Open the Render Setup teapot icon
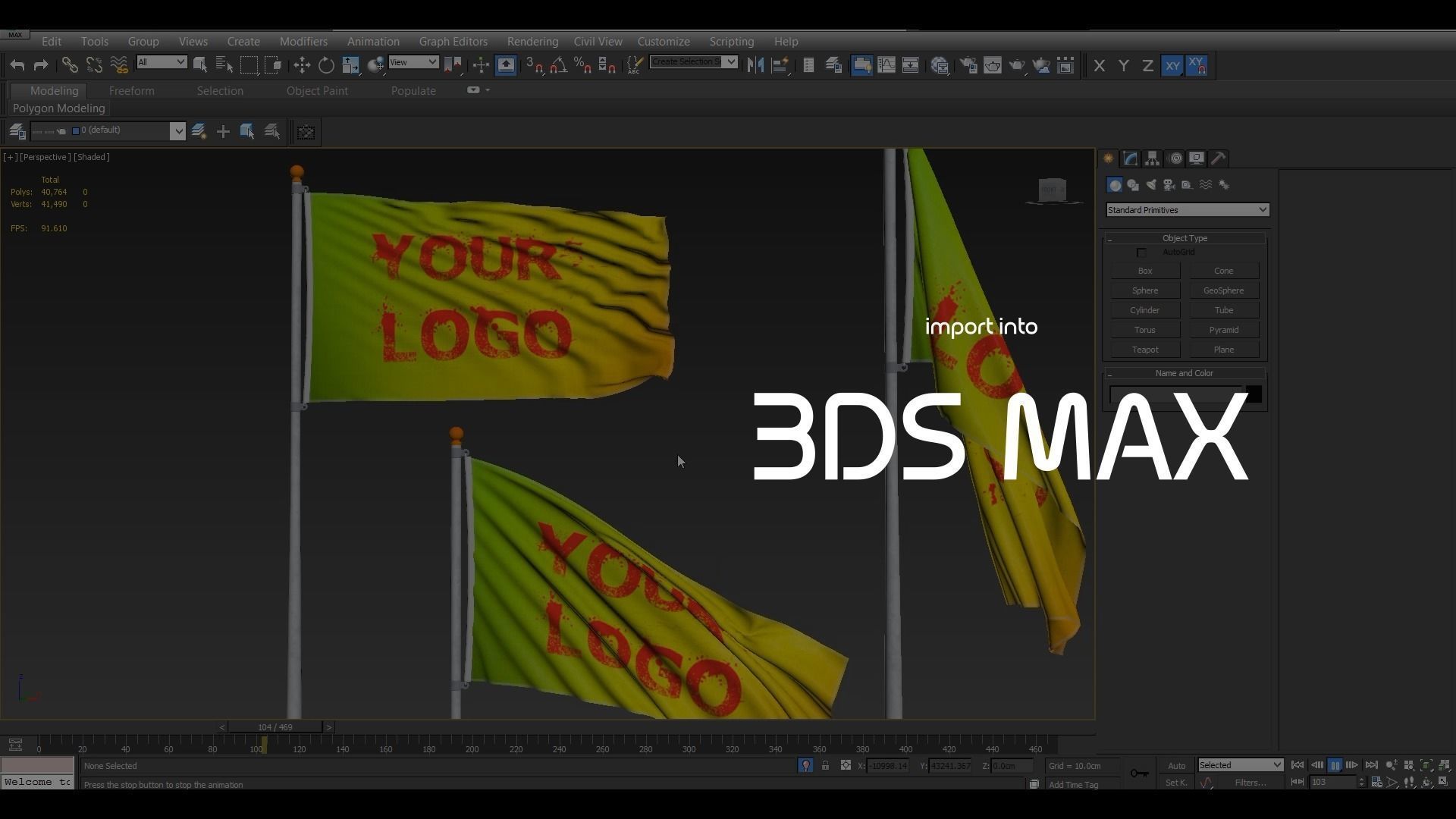Screen dimensions: 1456x819 click(968, 66)
